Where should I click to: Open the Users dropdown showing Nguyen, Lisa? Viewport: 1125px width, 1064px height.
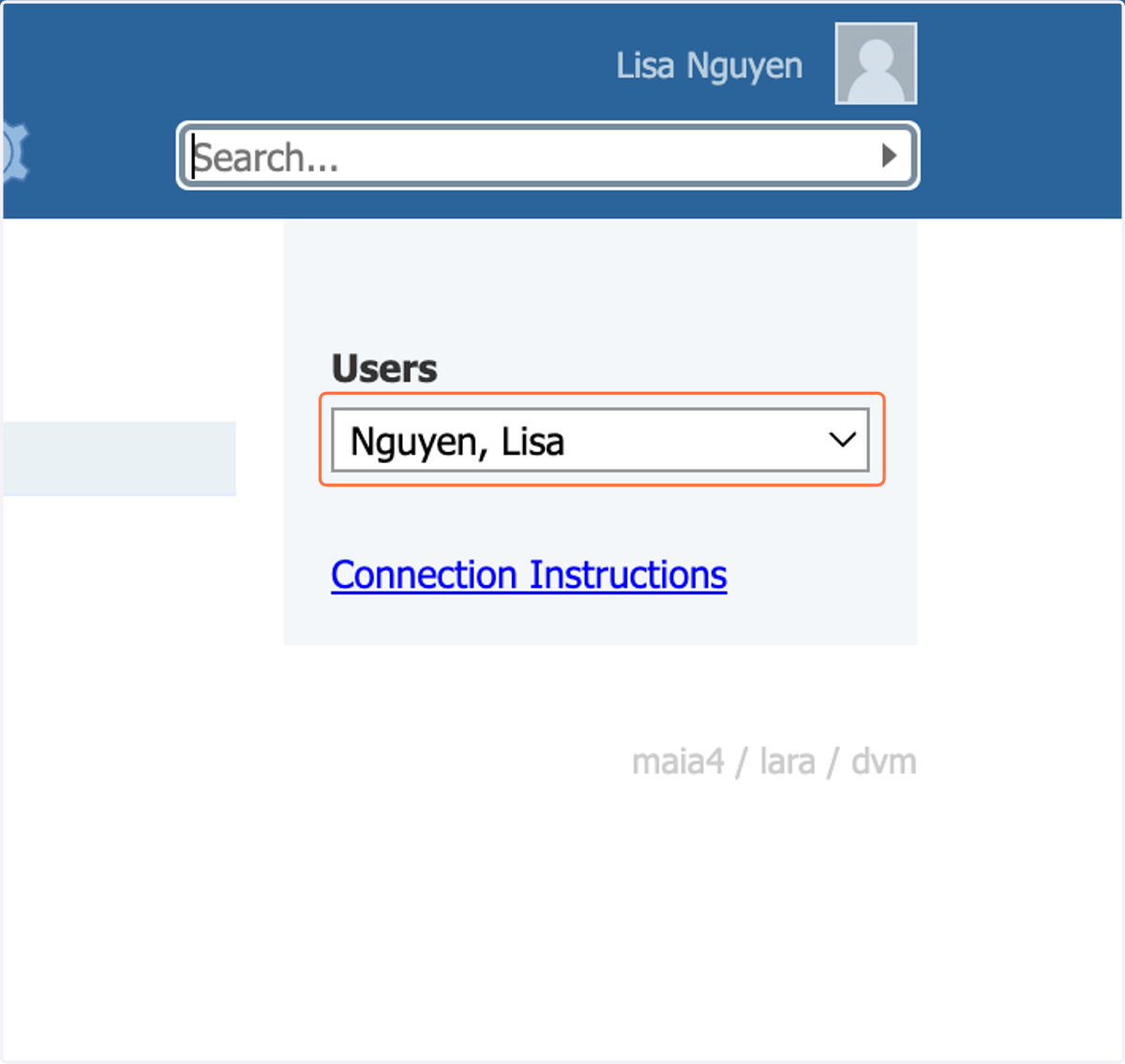600,440
